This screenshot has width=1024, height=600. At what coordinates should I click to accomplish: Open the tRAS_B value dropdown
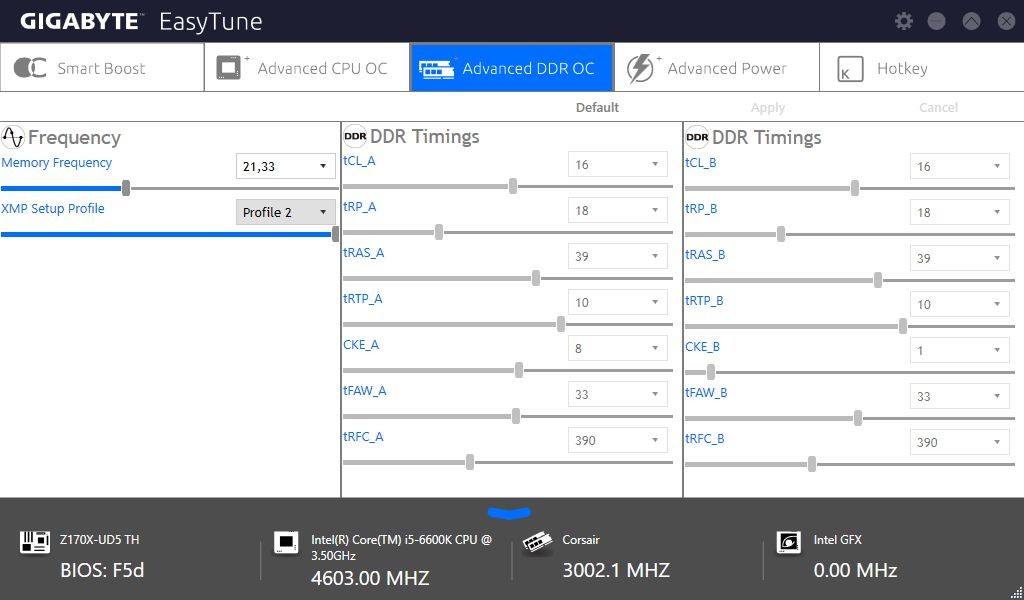tap(959, 258)
